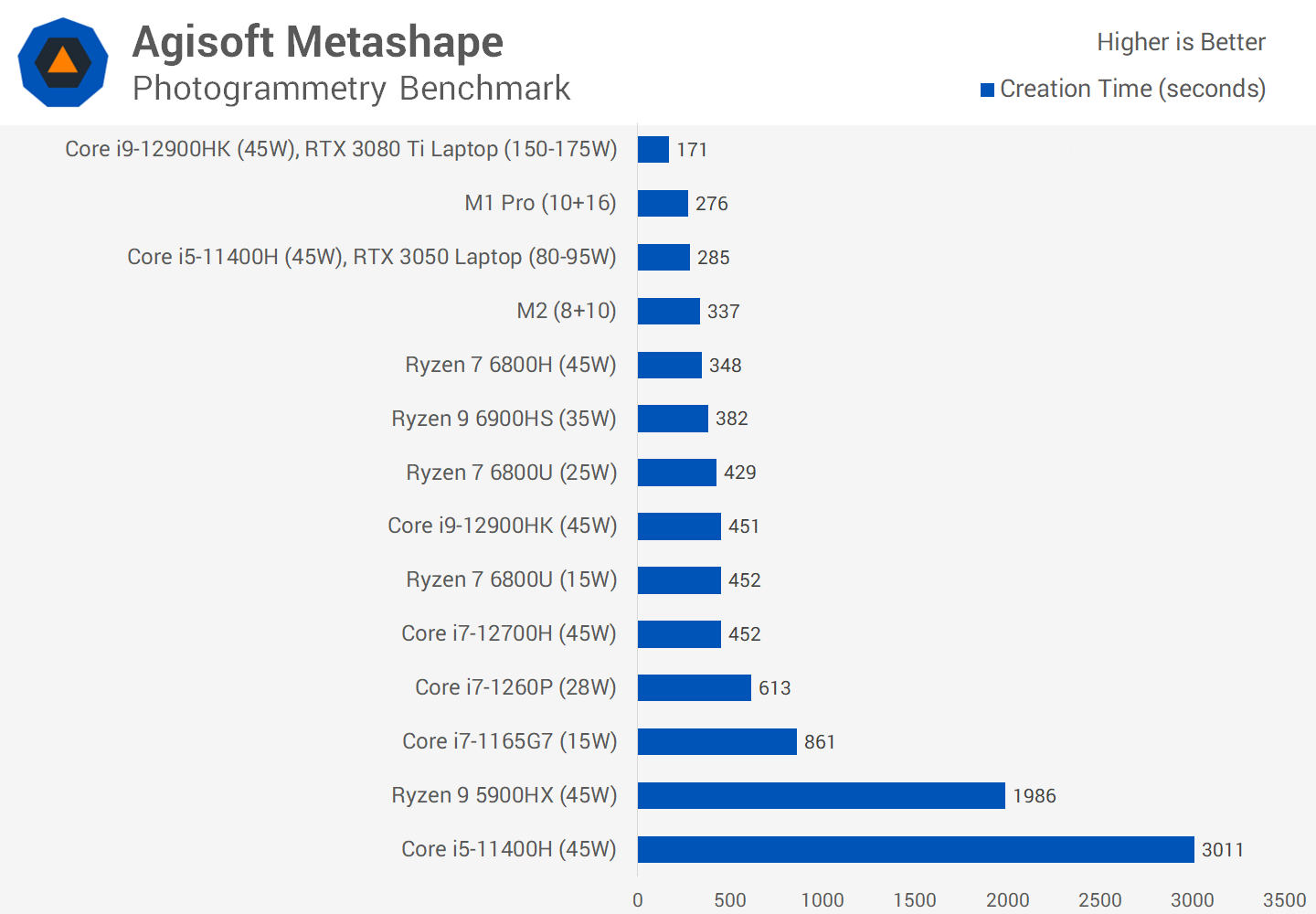1316x914 pixels.
Task: Click the 171 data value label
Action: 692,150
